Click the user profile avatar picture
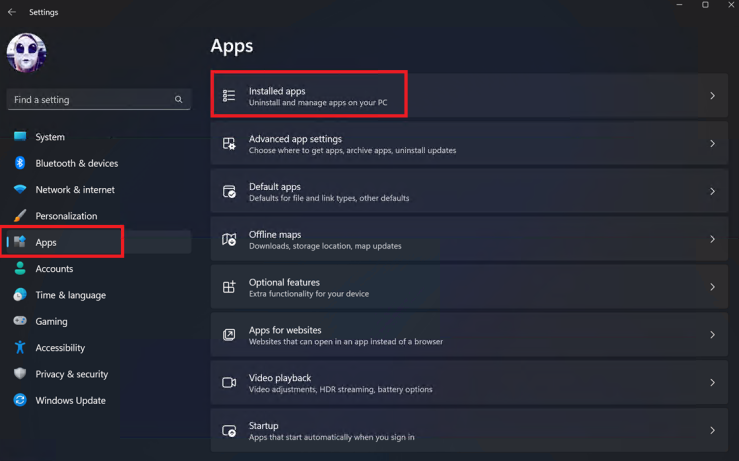This screenshot has height=461, width=739. (27, 53)
